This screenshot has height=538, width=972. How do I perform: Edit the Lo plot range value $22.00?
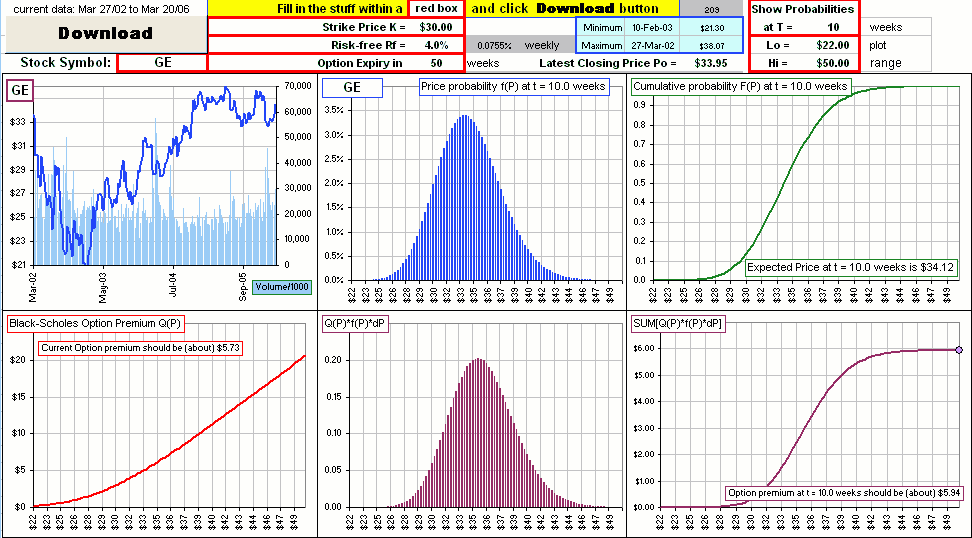coord(832,45)
